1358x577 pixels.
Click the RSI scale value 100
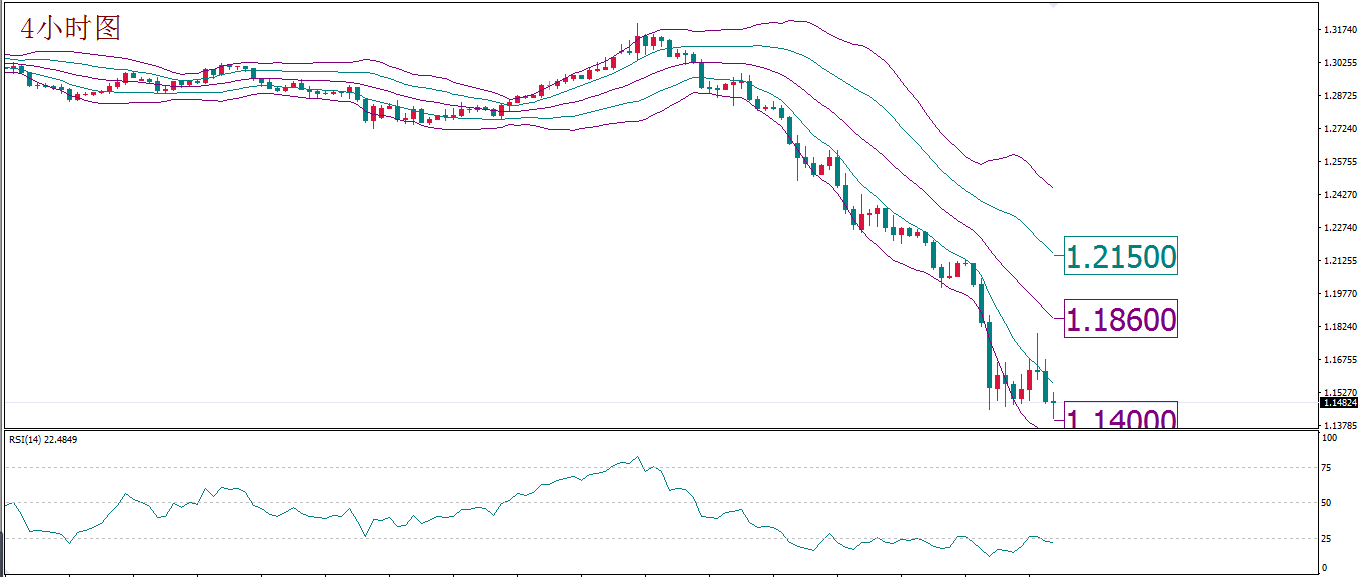[x=1329, y=438]
